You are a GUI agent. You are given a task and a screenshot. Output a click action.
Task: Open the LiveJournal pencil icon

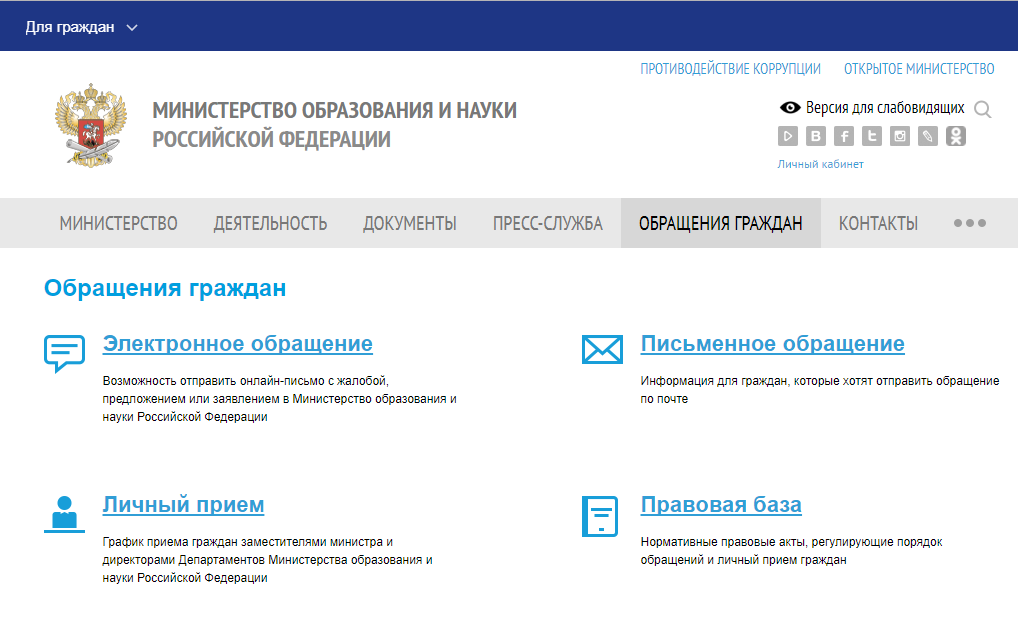pos(927,136)
